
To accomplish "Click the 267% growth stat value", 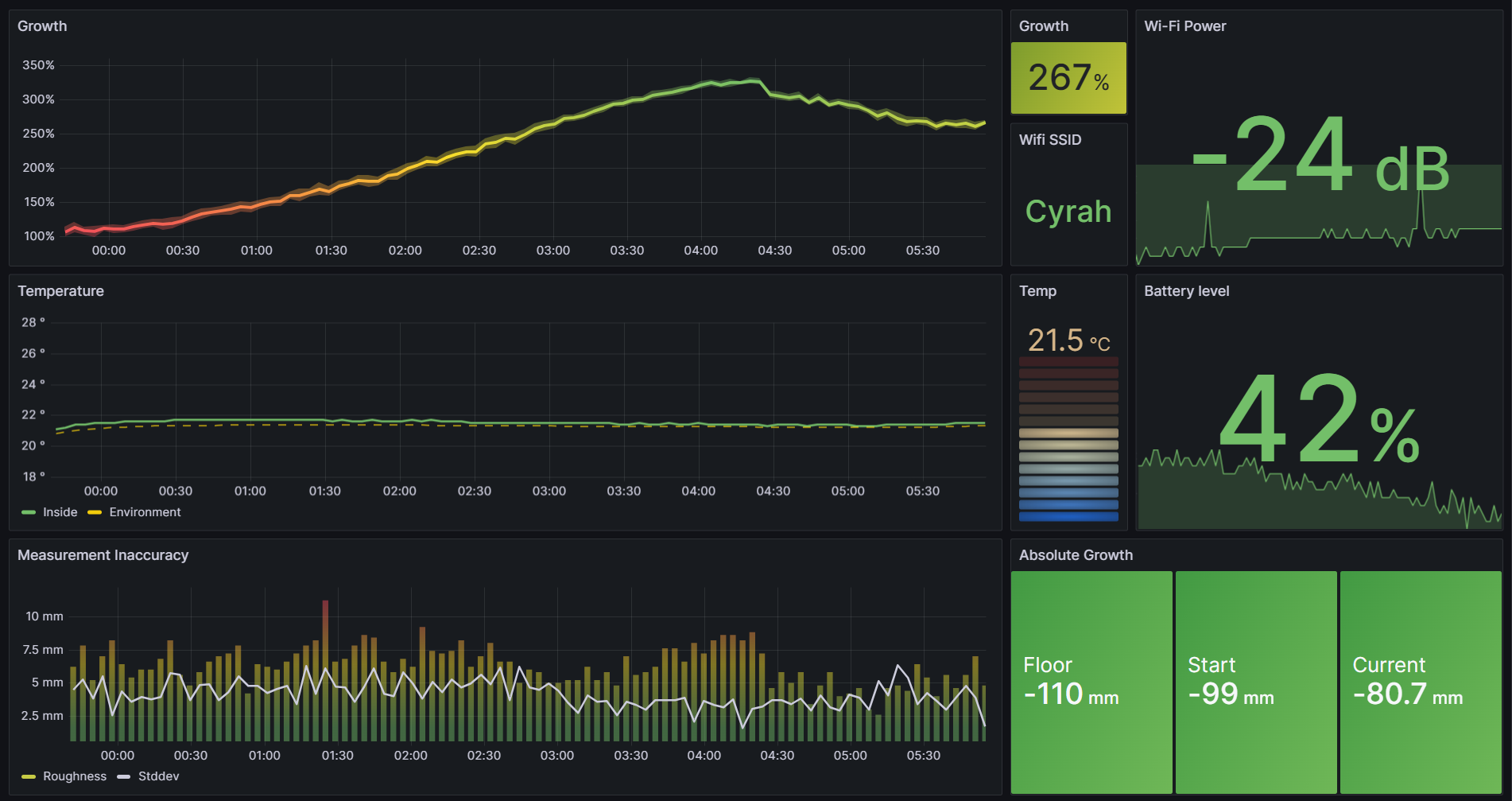I will 1068,78.
